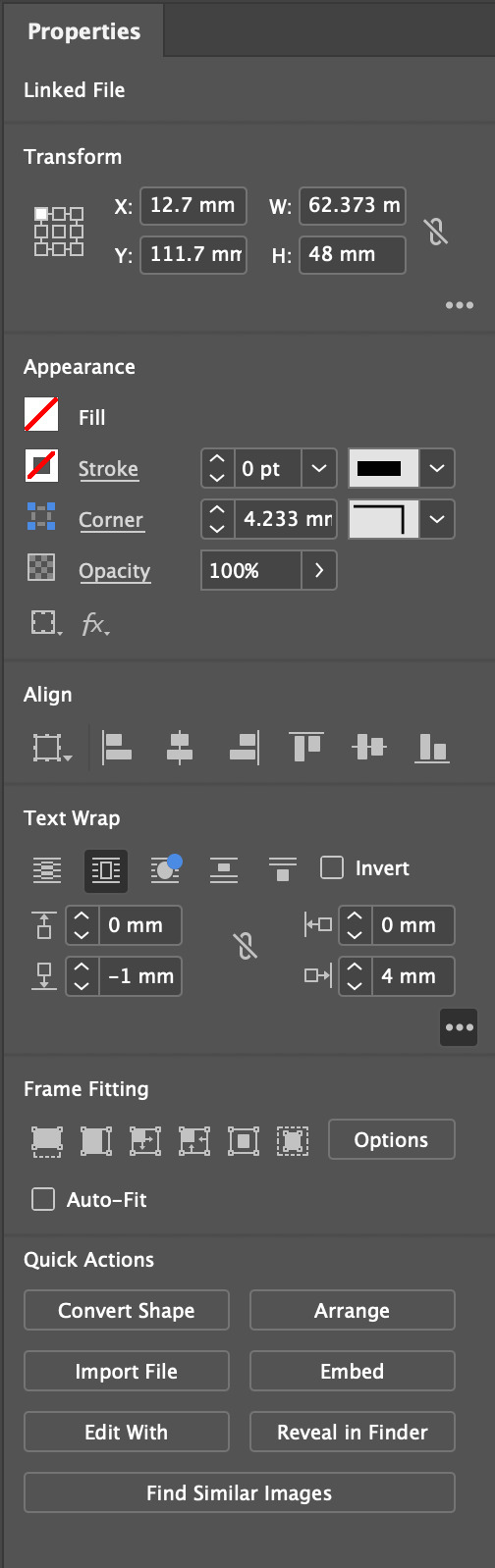Select wrap around bounding box icon
Screen dimensions: 495x1568
(x=106, y=869)
